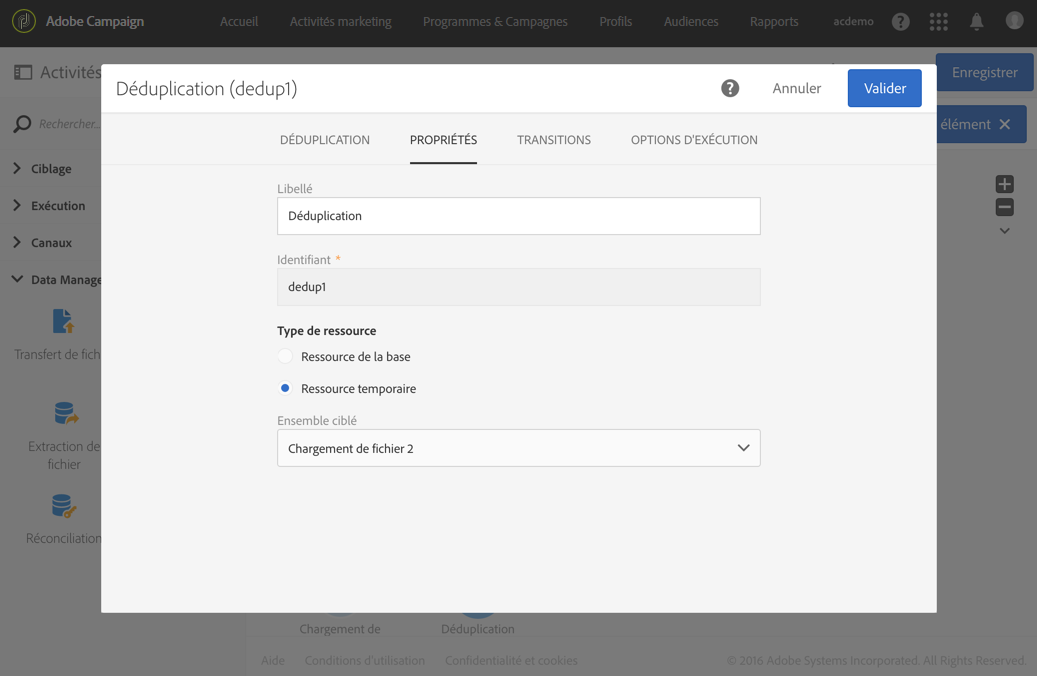Click the Annuler button

pyautogui.click(x=796, y=89)
